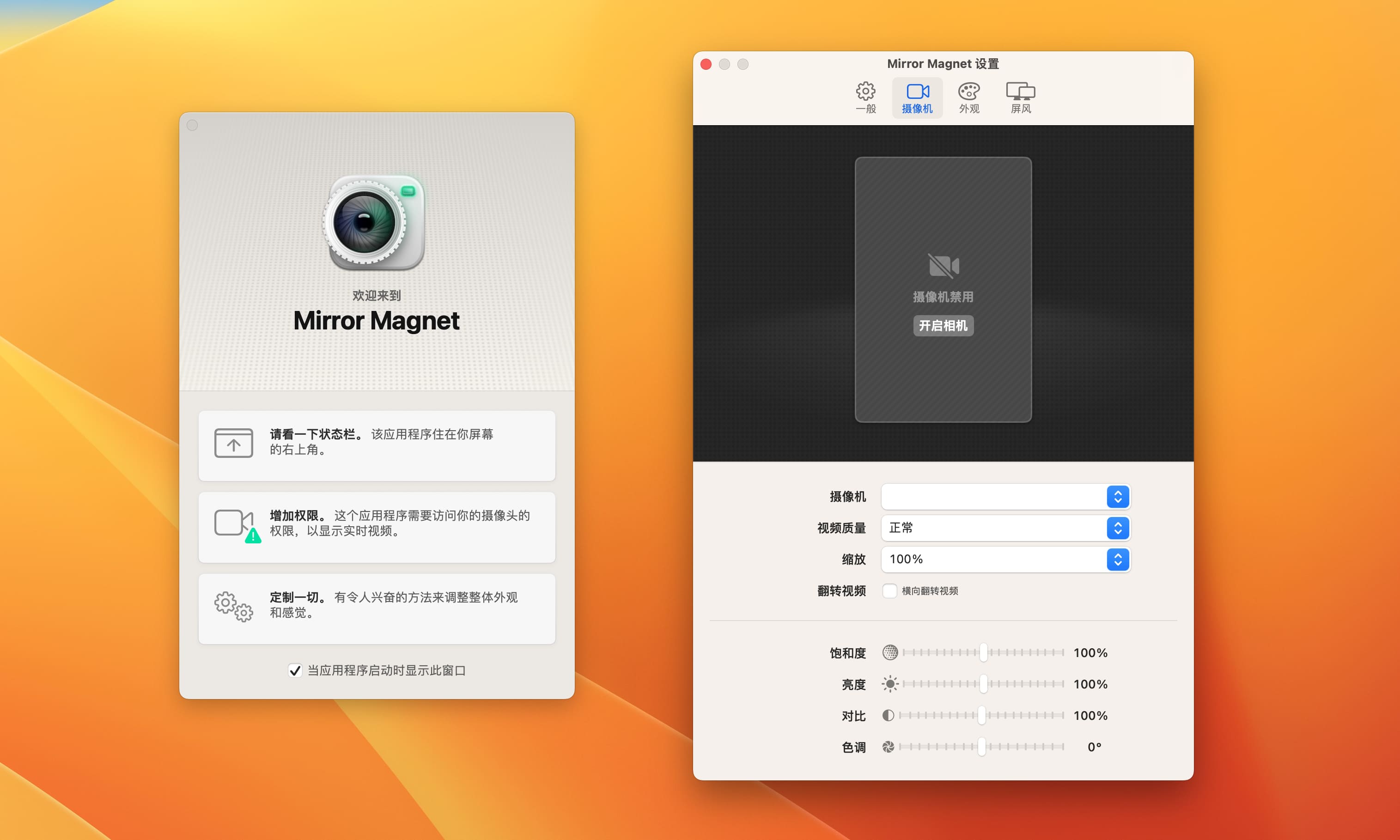
Task: Click the half-circle contrast icon beside 对比
Action: pyautogui.click(x=889, y=715)
